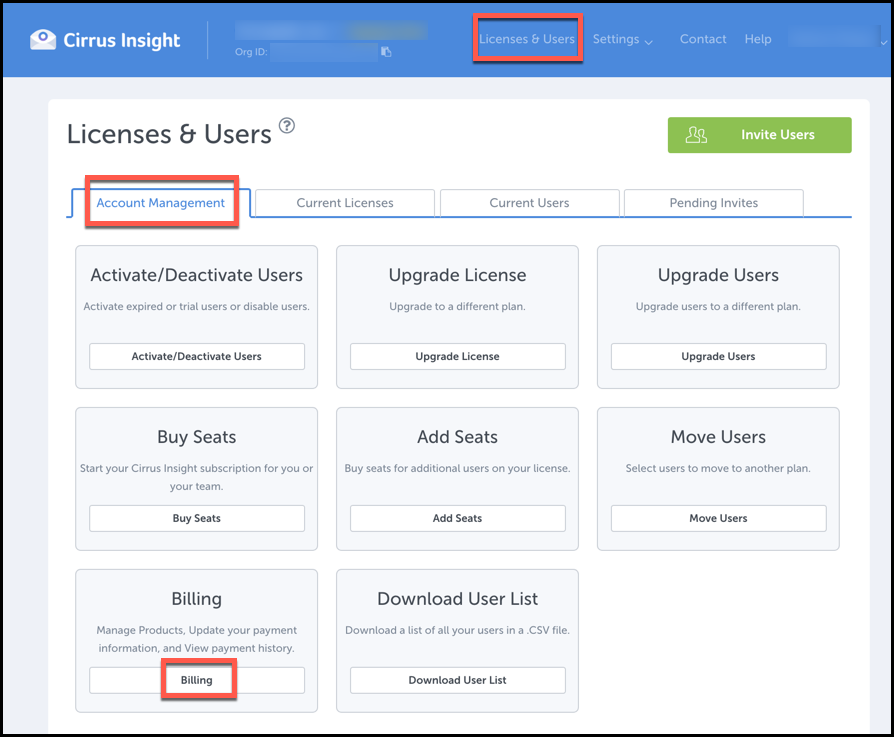Click 'Manage Products, Update your payment' description
Image resolution: width=894 pixels, height=737 pixels.
click(x=197, y=639)
